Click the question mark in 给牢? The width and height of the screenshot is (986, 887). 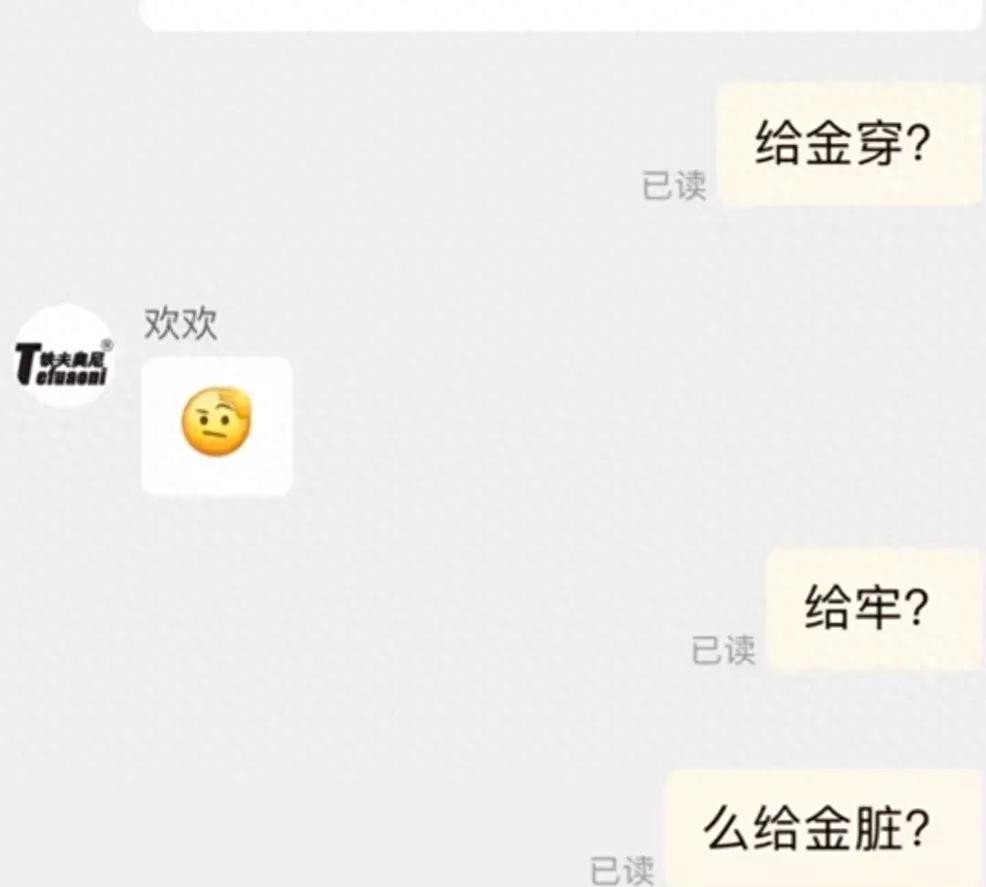coord(917,607)
